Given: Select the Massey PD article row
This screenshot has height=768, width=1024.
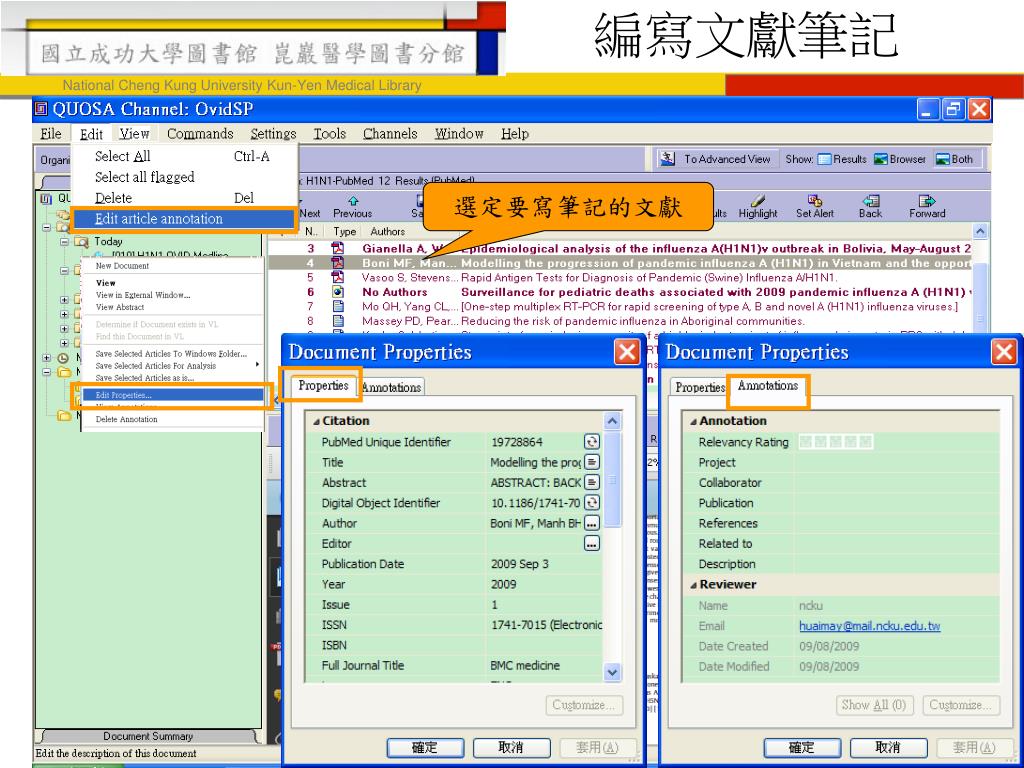Looking at the screenshot, I should (x=620, y=321).
